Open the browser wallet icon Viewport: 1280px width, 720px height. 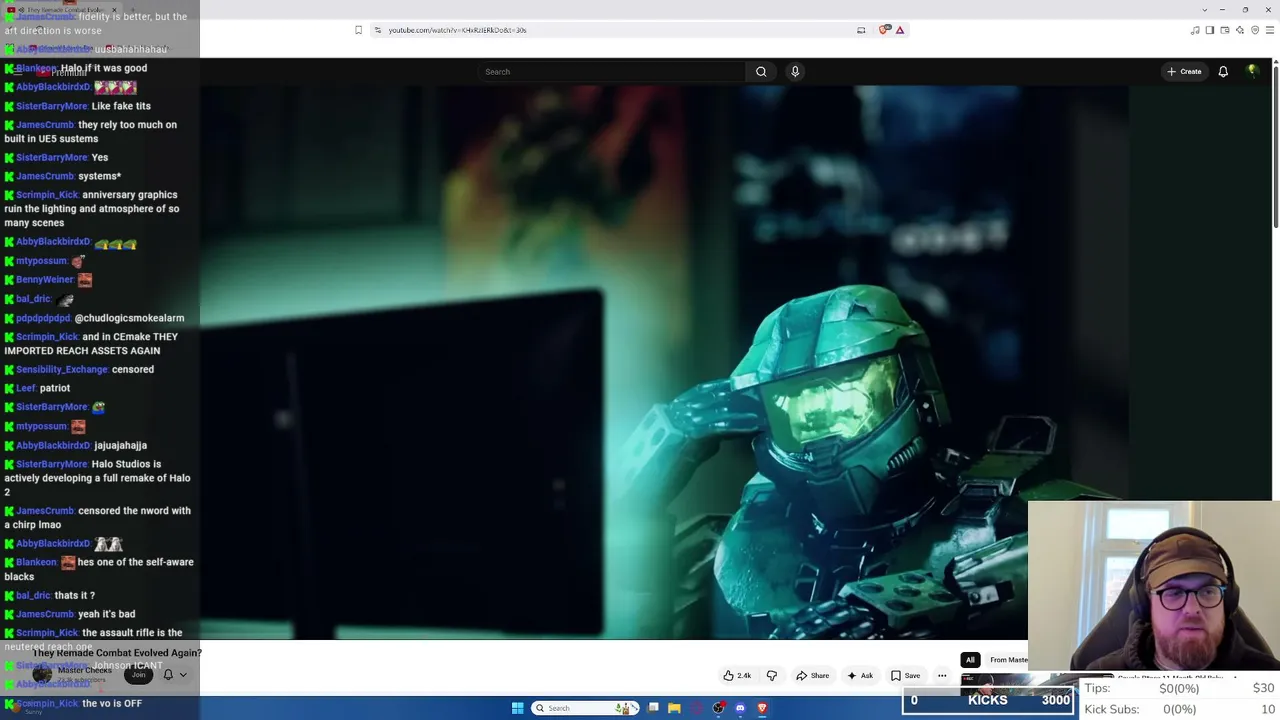(x=1225, y=30)
